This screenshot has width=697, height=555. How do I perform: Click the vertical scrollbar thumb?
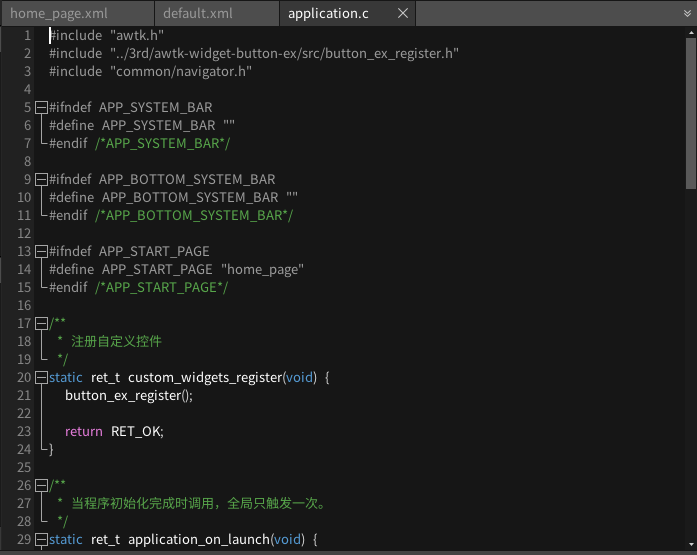point(691,113)
